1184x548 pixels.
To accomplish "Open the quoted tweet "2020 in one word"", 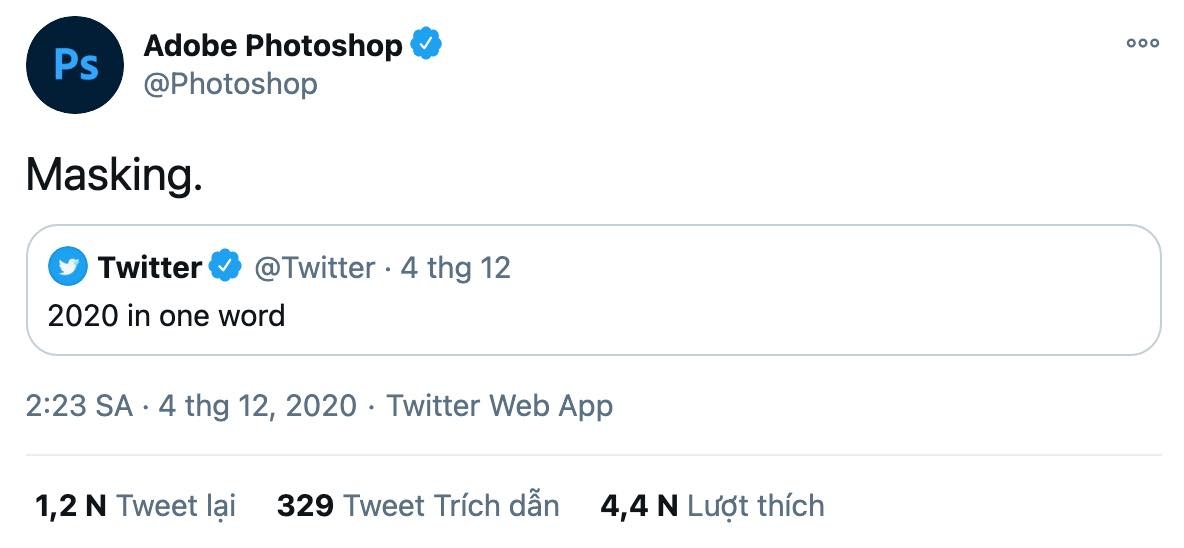I will click(x=166, y=316).
